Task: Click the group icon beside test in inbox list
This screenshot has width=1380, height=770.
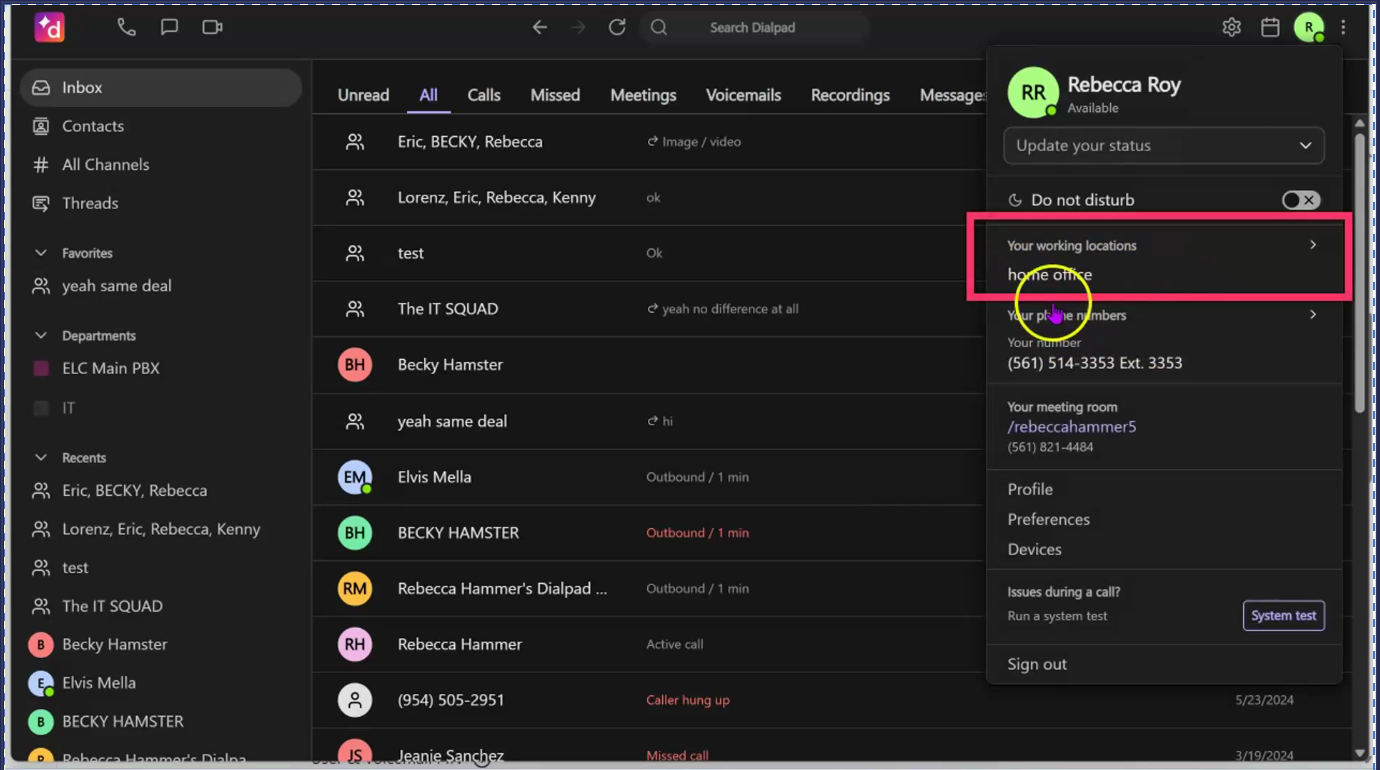Action: 355,253
